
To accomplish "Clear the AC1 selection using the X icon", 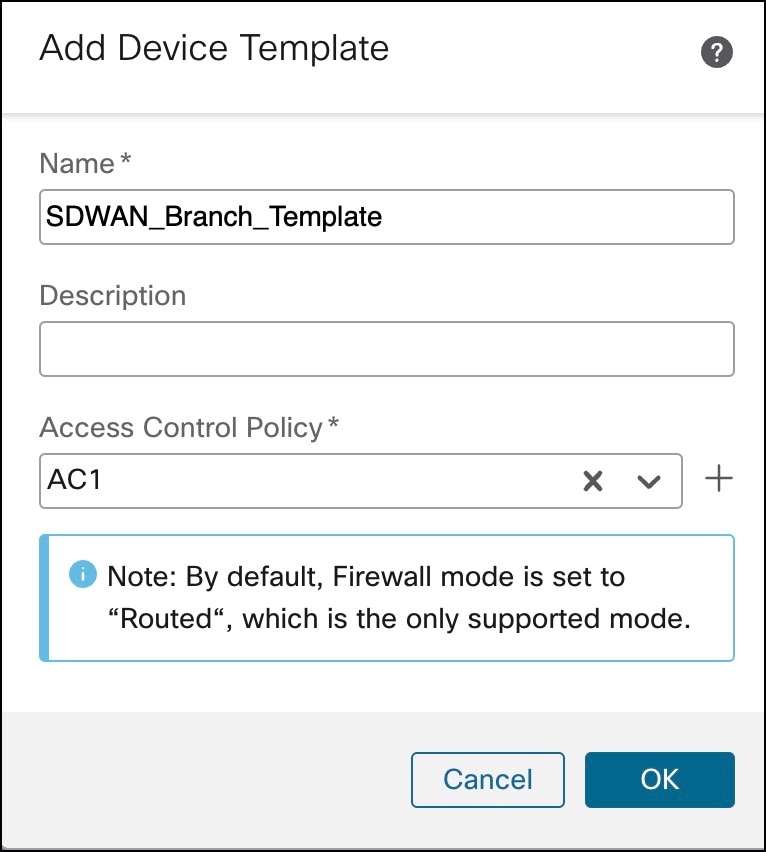I will 592,480.
